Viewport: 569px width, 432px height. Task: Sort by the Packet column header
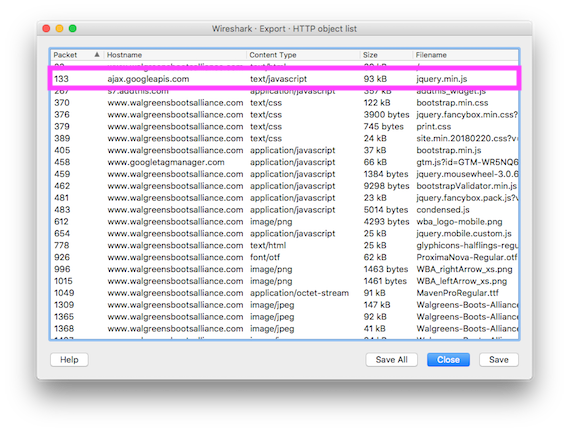(x=77, y=55)
